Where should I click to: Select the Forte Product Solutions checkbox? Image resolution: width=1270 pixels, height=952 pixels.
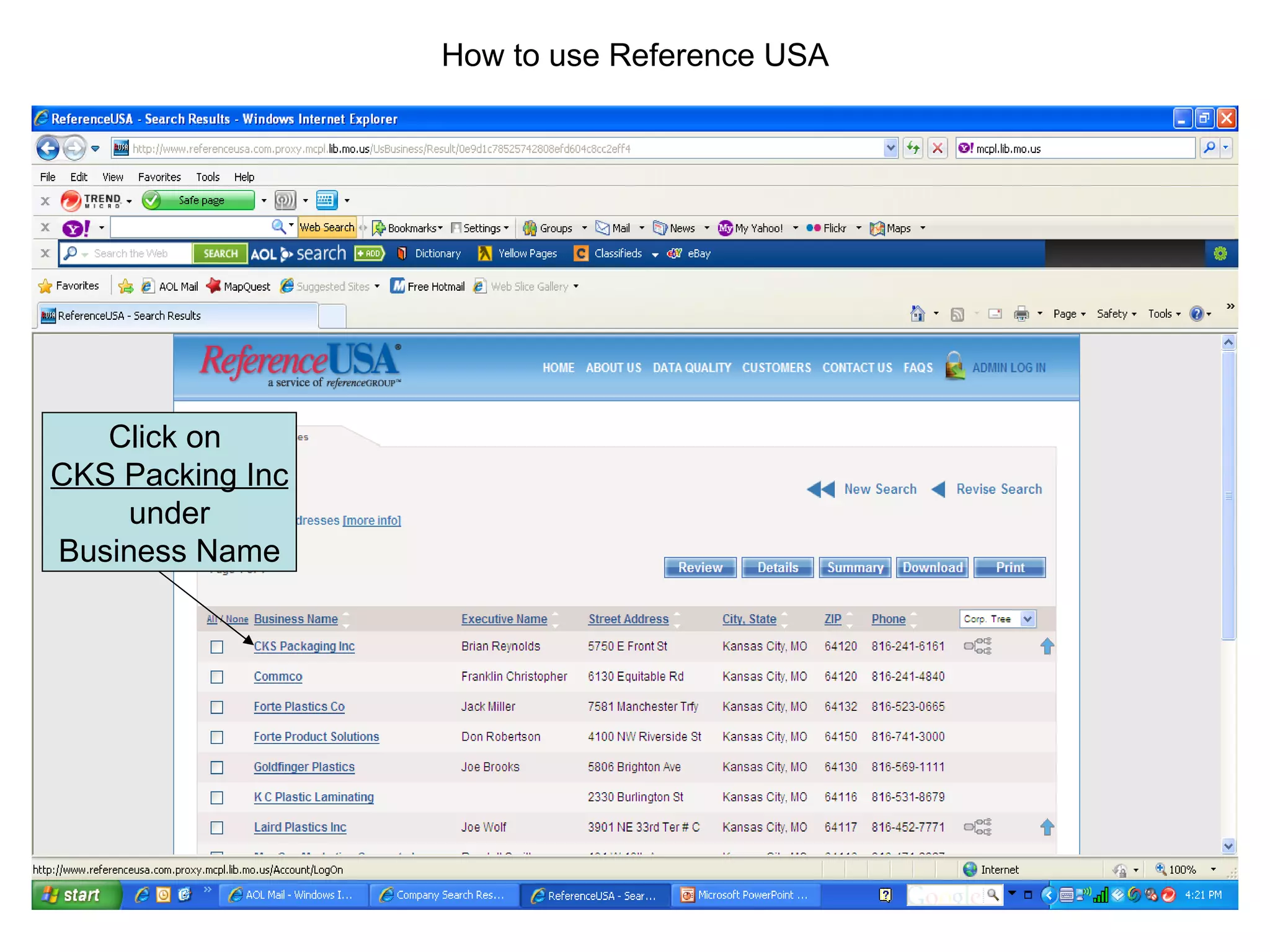click(216, 738)
